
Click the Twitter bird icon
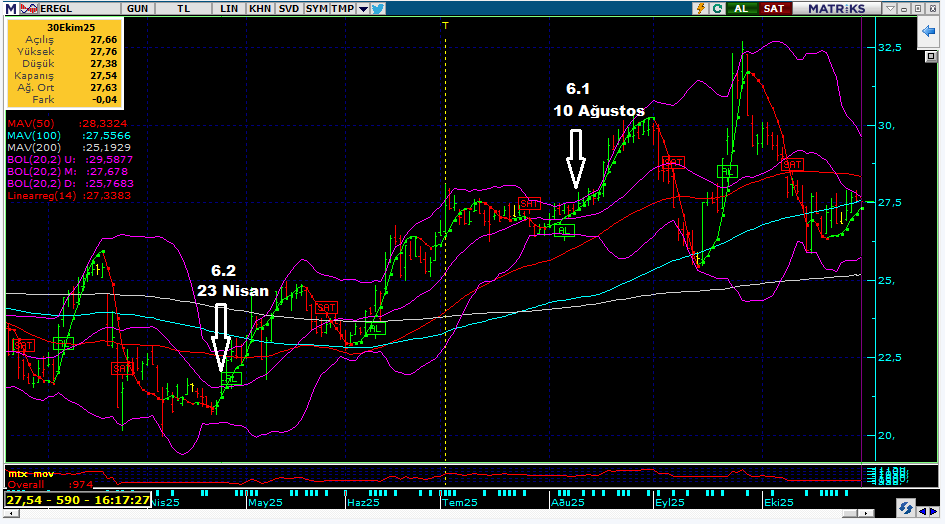(x=378, y=8)
